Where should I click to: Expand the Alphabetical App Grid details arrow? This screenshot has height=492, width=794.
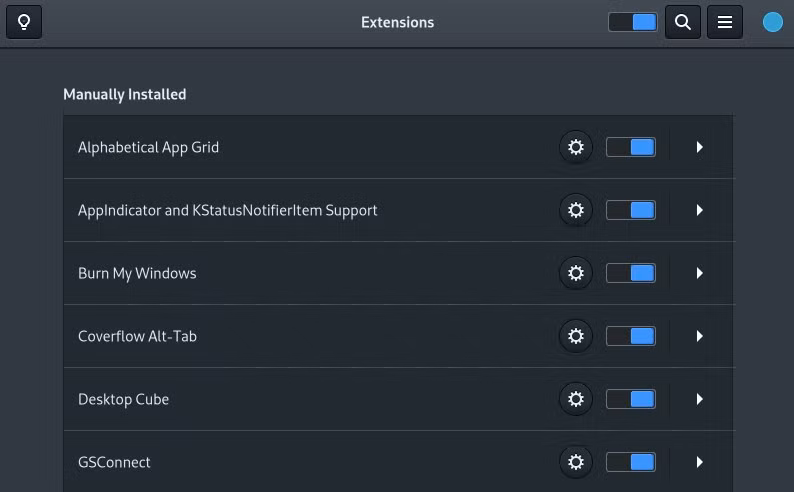coord(699,147)
